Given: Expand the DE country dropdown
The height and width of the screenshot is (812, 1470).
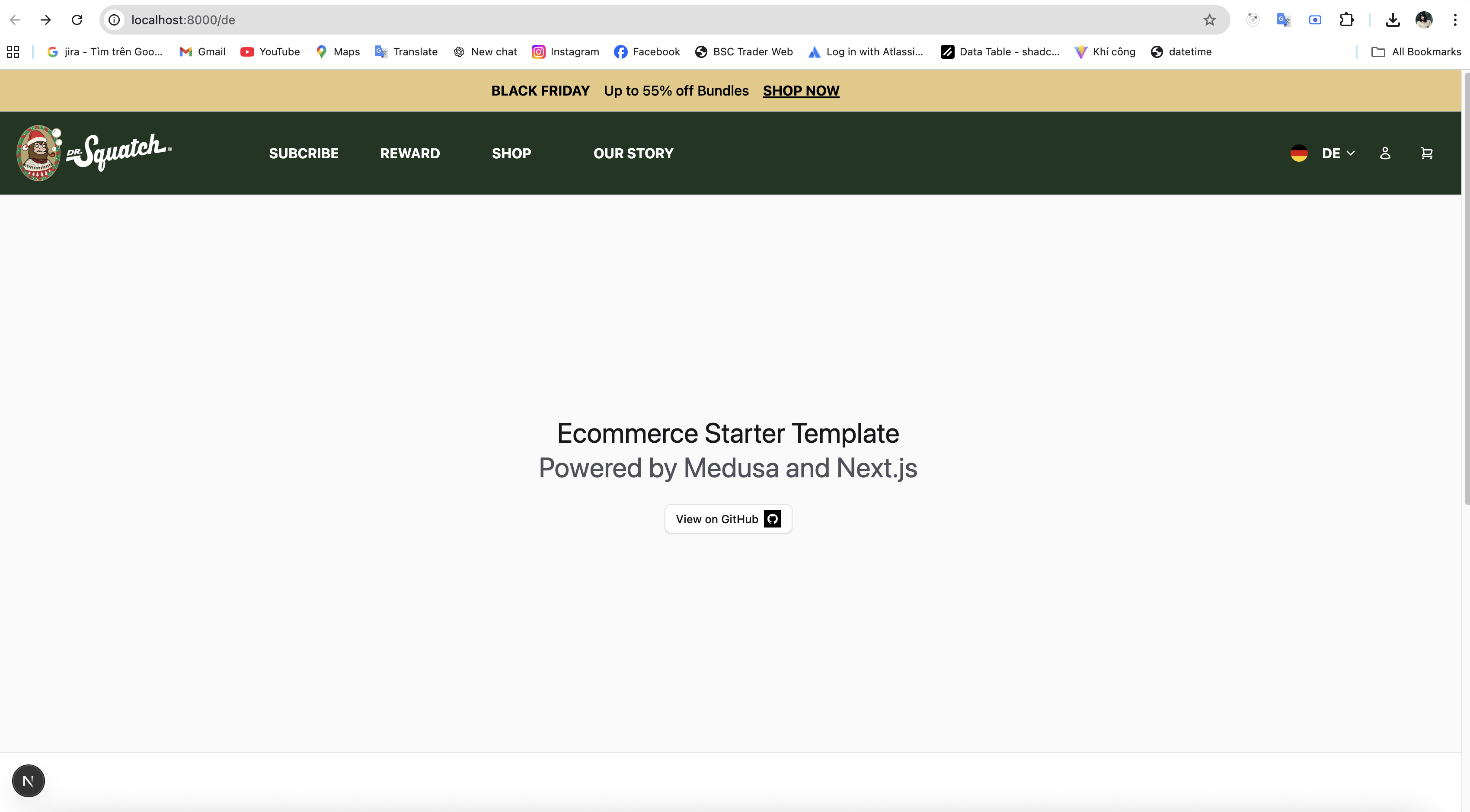Looking at the screenshot, I should tap(1338, 153).
